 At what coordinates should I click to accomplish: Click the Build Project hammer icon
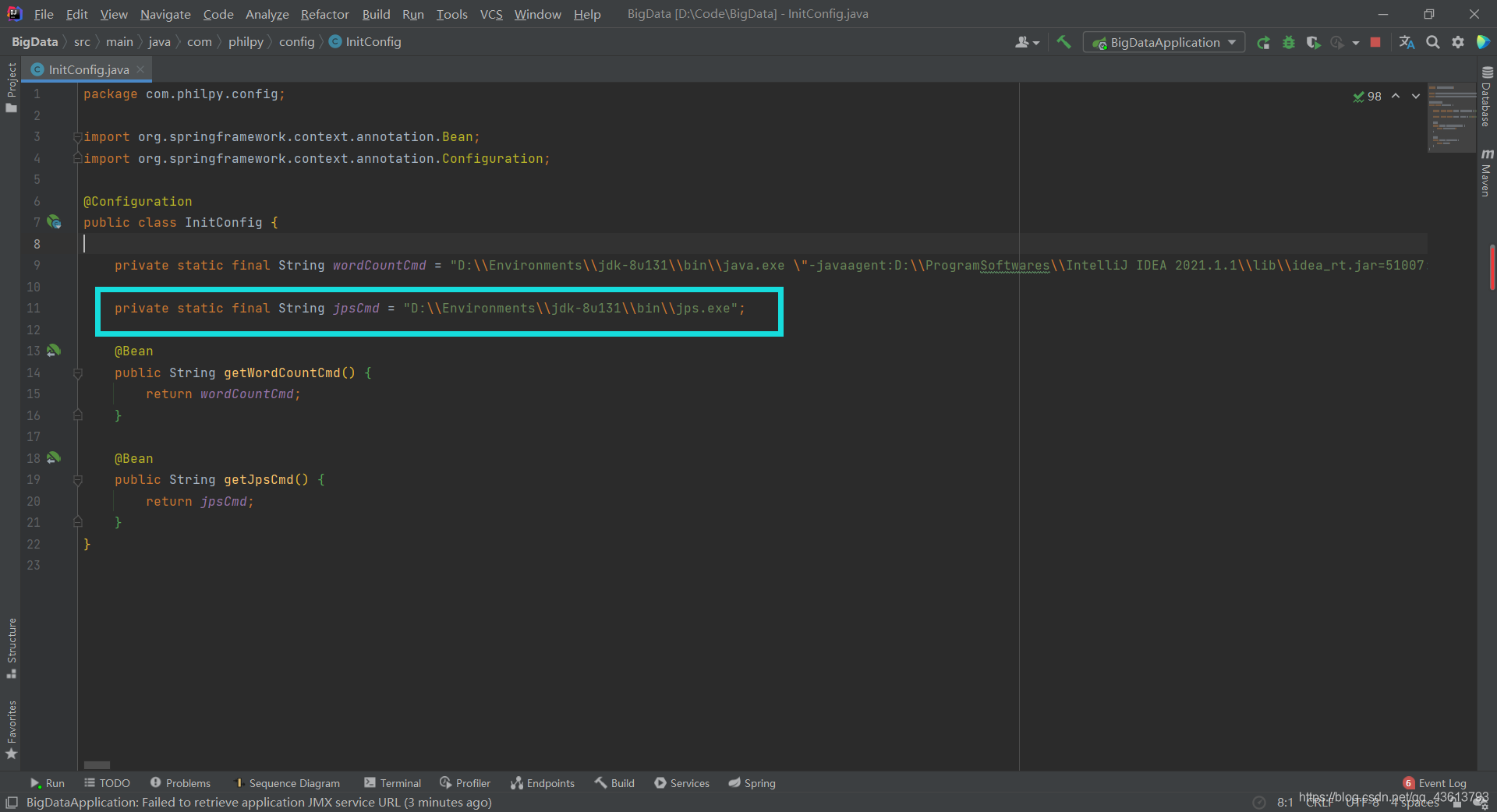pos(1063,42)
